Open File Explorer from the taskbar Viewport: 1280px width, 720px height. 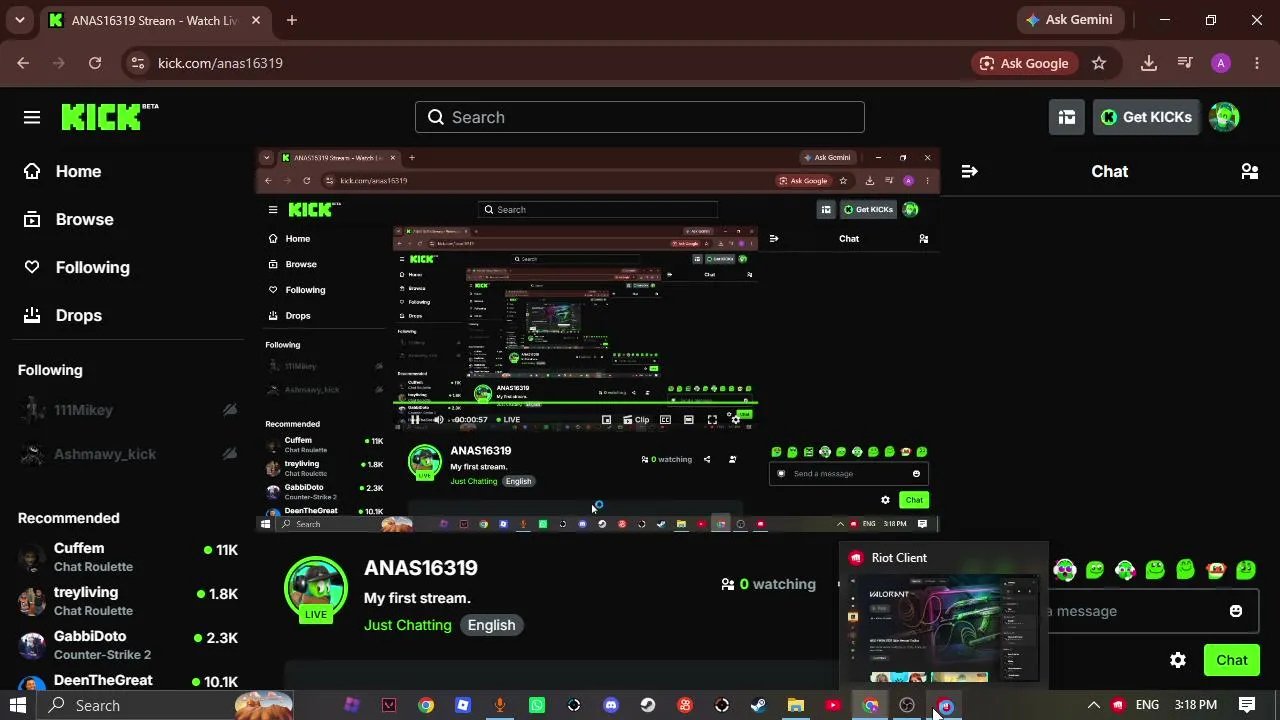796,705
